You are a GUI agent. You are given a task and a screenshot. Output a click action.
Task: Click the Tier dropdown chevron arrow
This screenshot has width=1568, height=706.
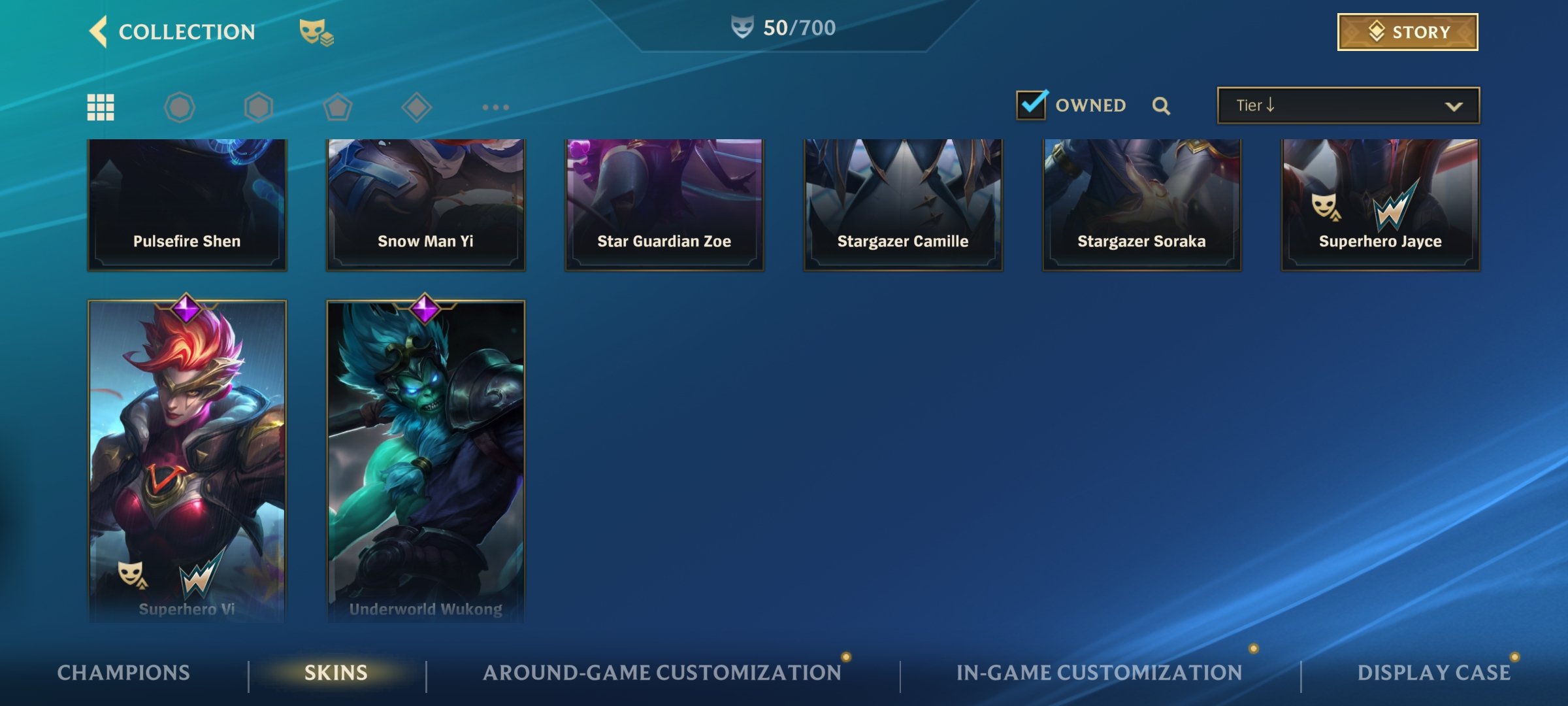pyautogui.click(x=1454, y=107)
